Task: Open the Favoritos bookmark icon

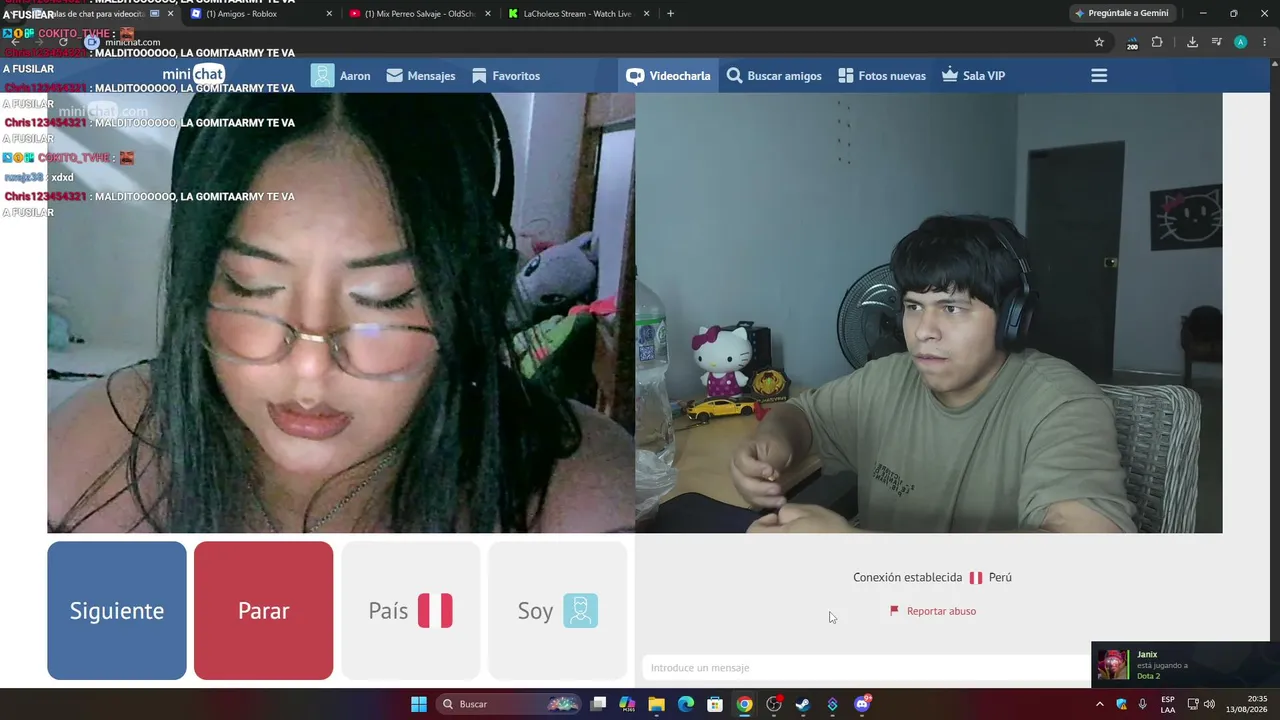Action: click(x=479, y=76)
